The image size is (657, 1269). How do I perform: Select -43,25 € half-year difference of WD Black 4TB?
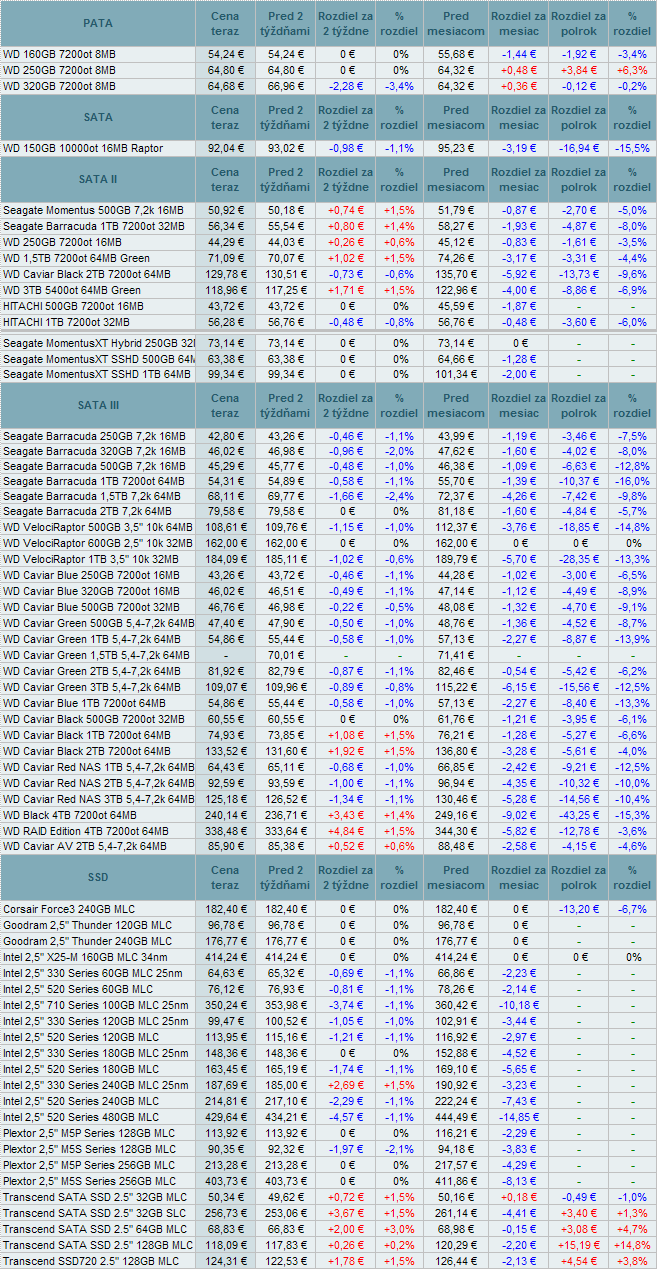coord(578,814)
